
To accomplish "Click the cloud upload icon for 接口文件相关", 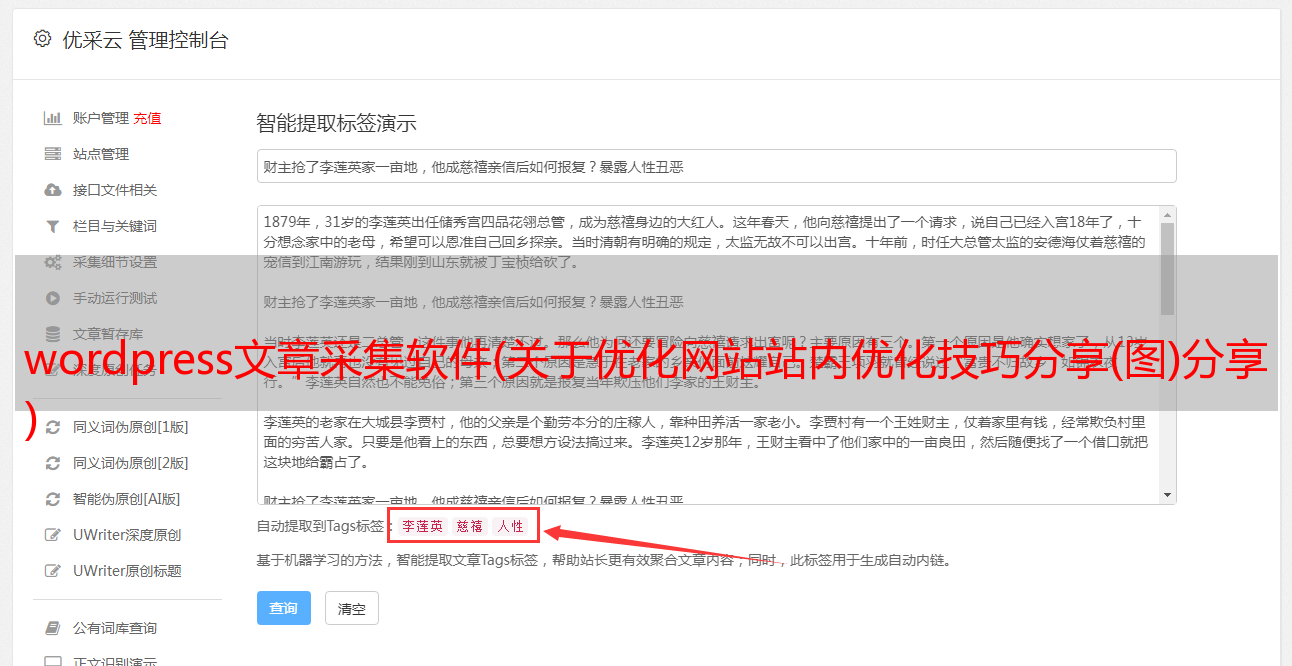I will click(x=53, y=190).
